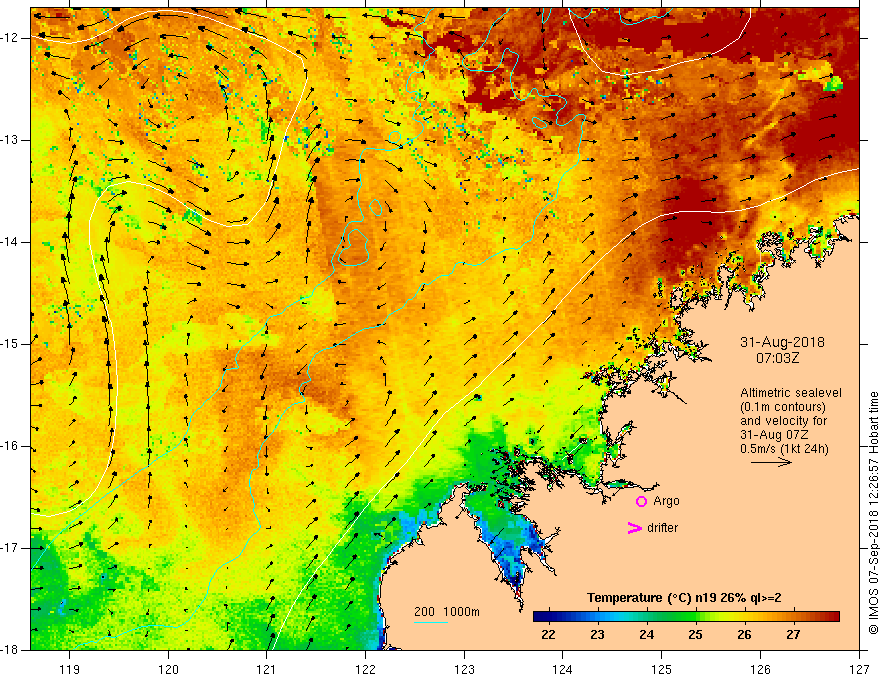The image size is (880, 680).
Task: Click color bar value 23
Action: coord(597,635)
